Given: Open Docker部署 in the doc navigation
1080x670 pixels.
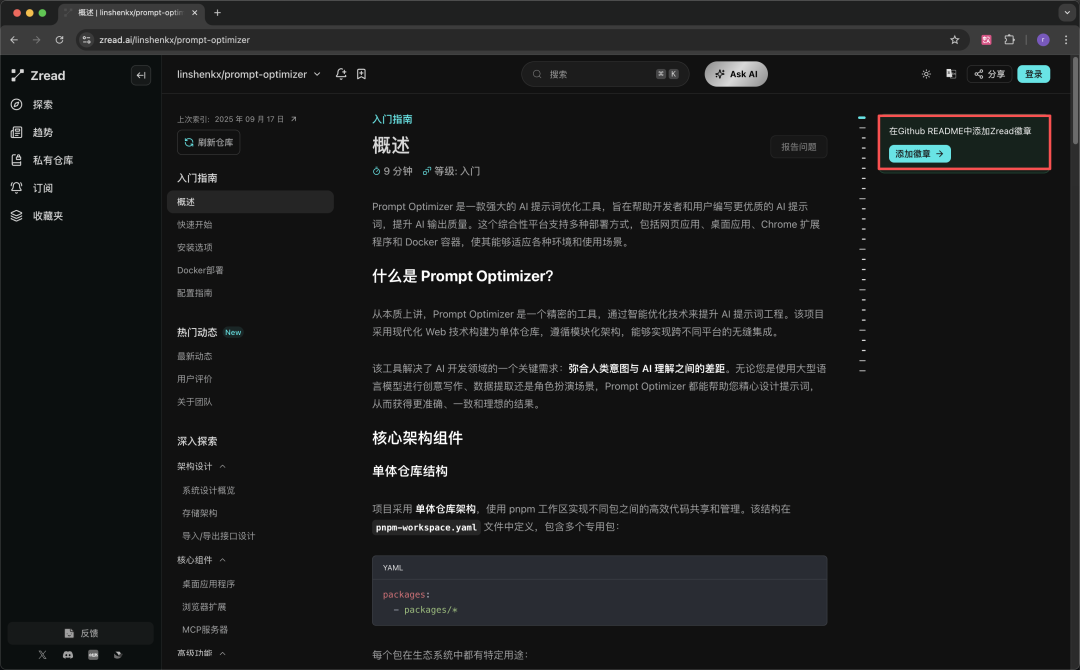Looking at the screenshot, I should pos(200,270).
